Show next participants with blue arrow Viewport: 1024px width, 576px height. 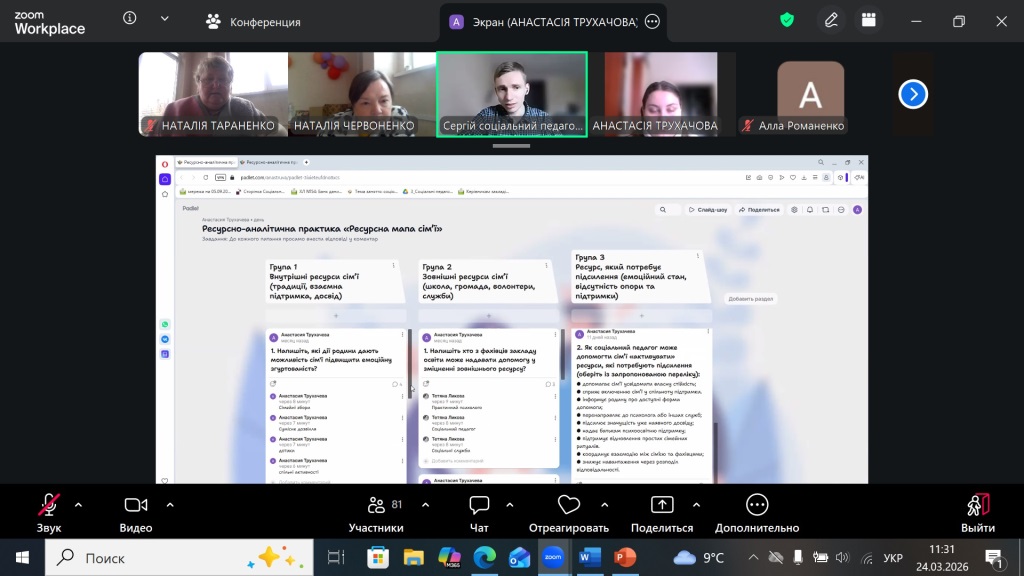click(x=912, y=94)
